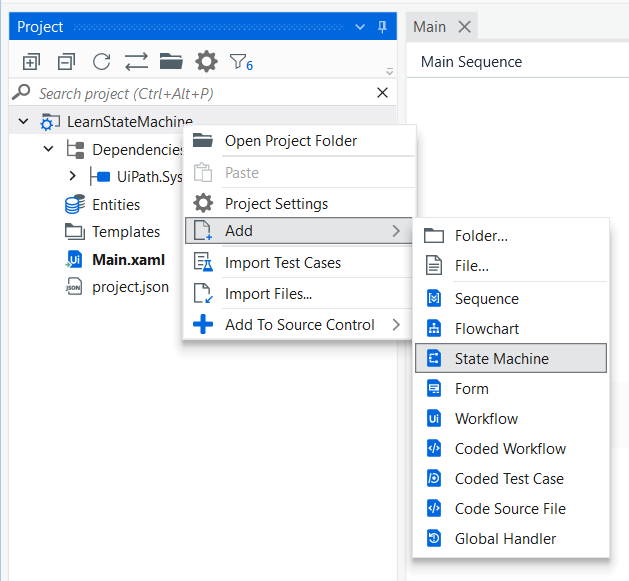Pin the Project panel
This screenshot has width=629, height=581.
382,27
